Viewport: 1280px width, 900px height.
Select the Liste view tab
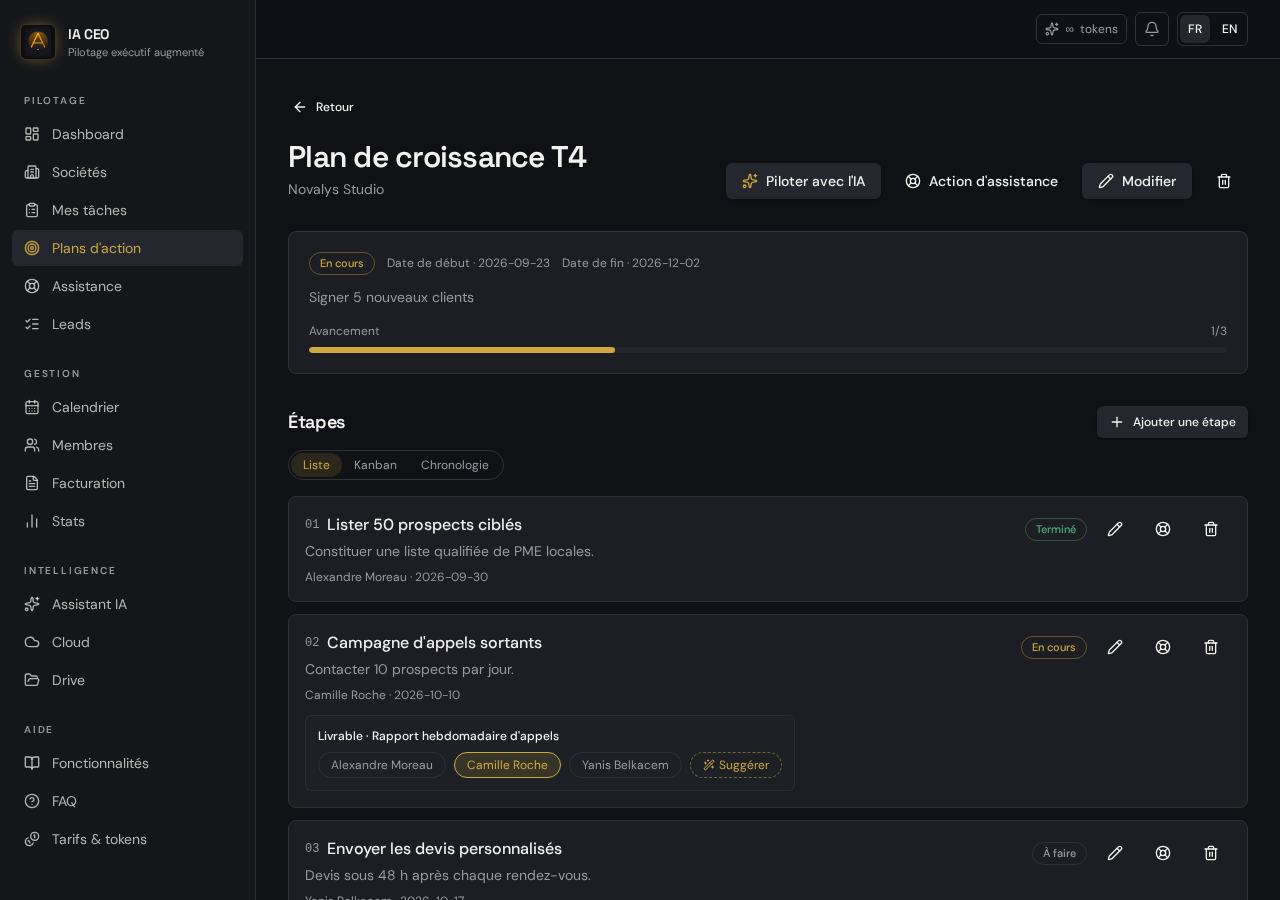(x=316, y=465)
